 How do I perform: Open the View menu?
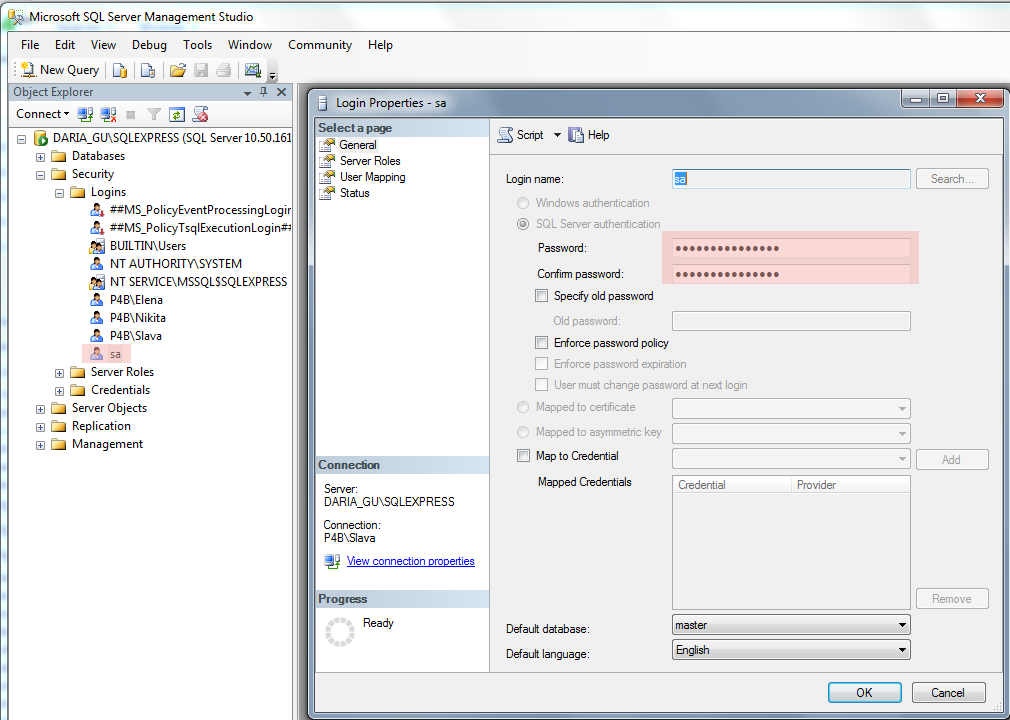coord(103,44)
